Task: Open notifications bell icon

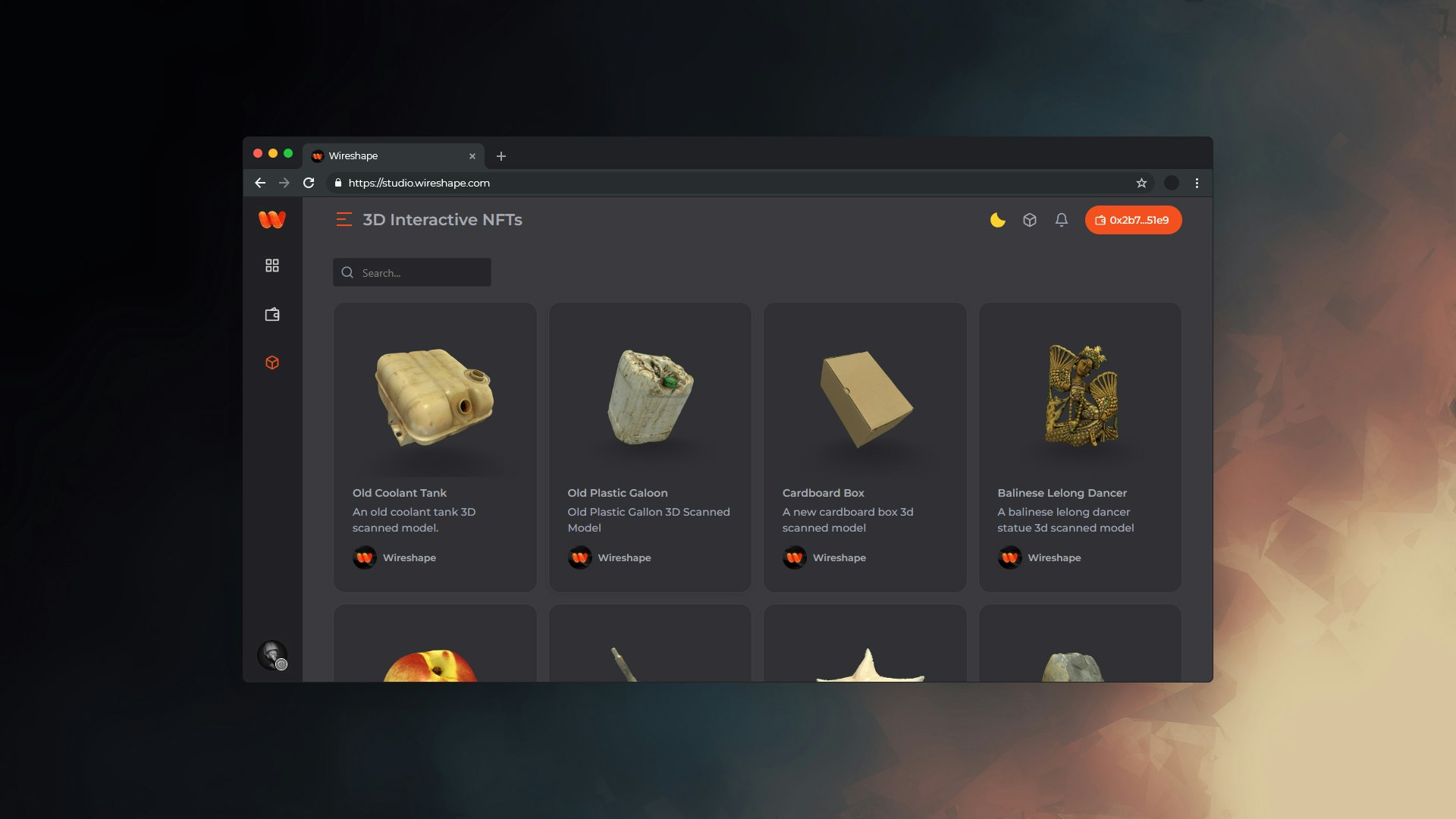Action: 1062,220
